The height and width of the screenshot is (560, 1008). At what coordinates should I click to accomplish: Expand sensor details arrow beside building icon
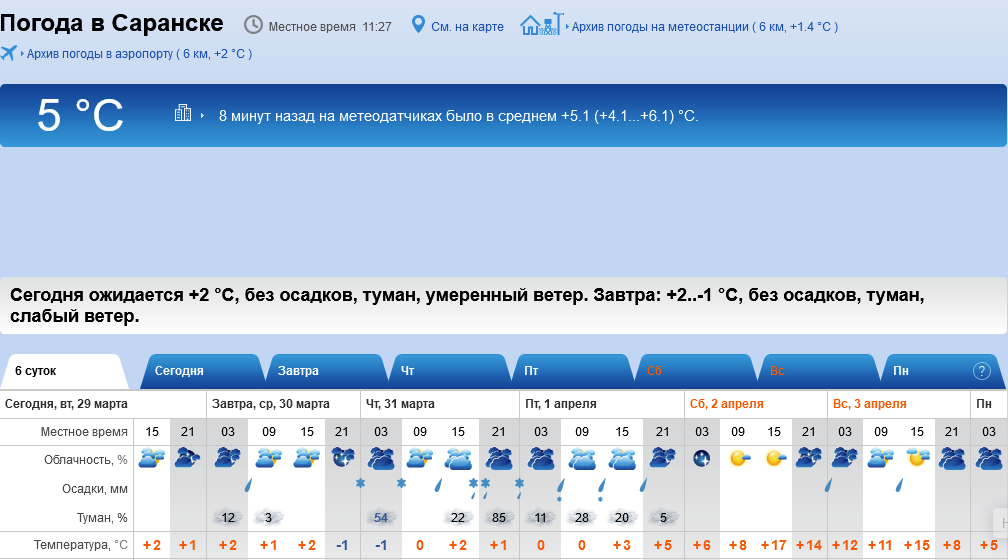tap(202, 116)
